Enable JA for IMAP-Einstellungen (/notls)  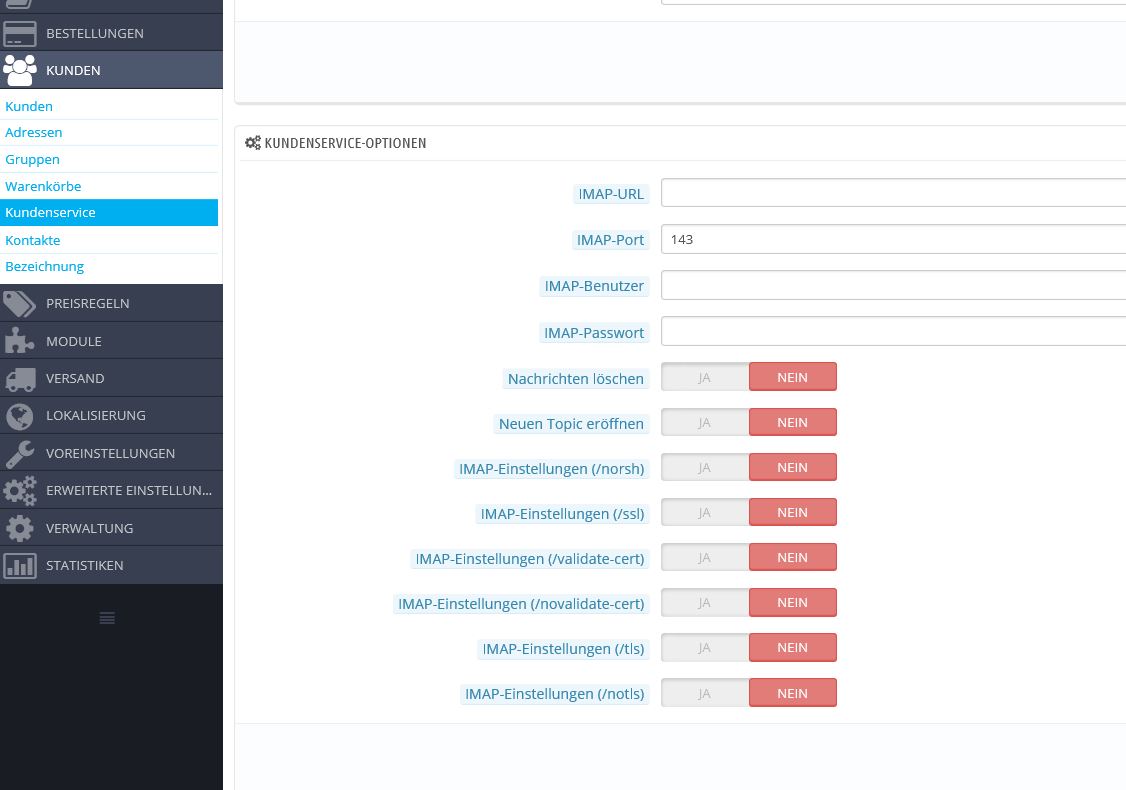point(704,693)
